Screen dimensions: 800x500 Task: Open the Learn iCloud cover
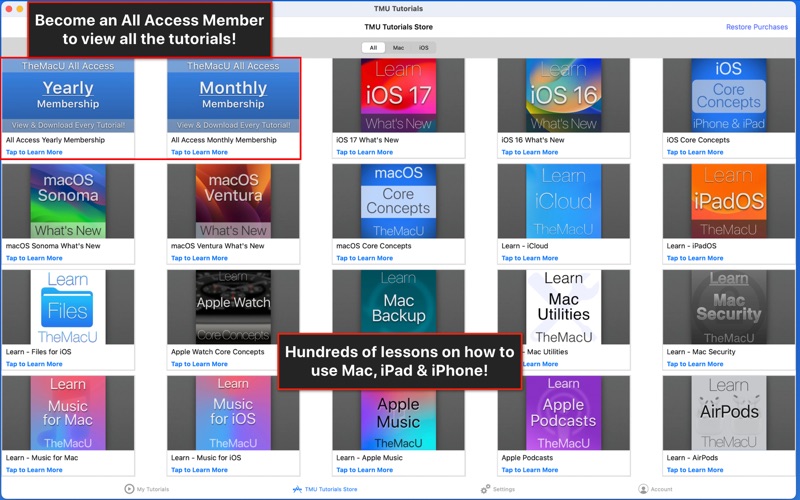point(564,201)
